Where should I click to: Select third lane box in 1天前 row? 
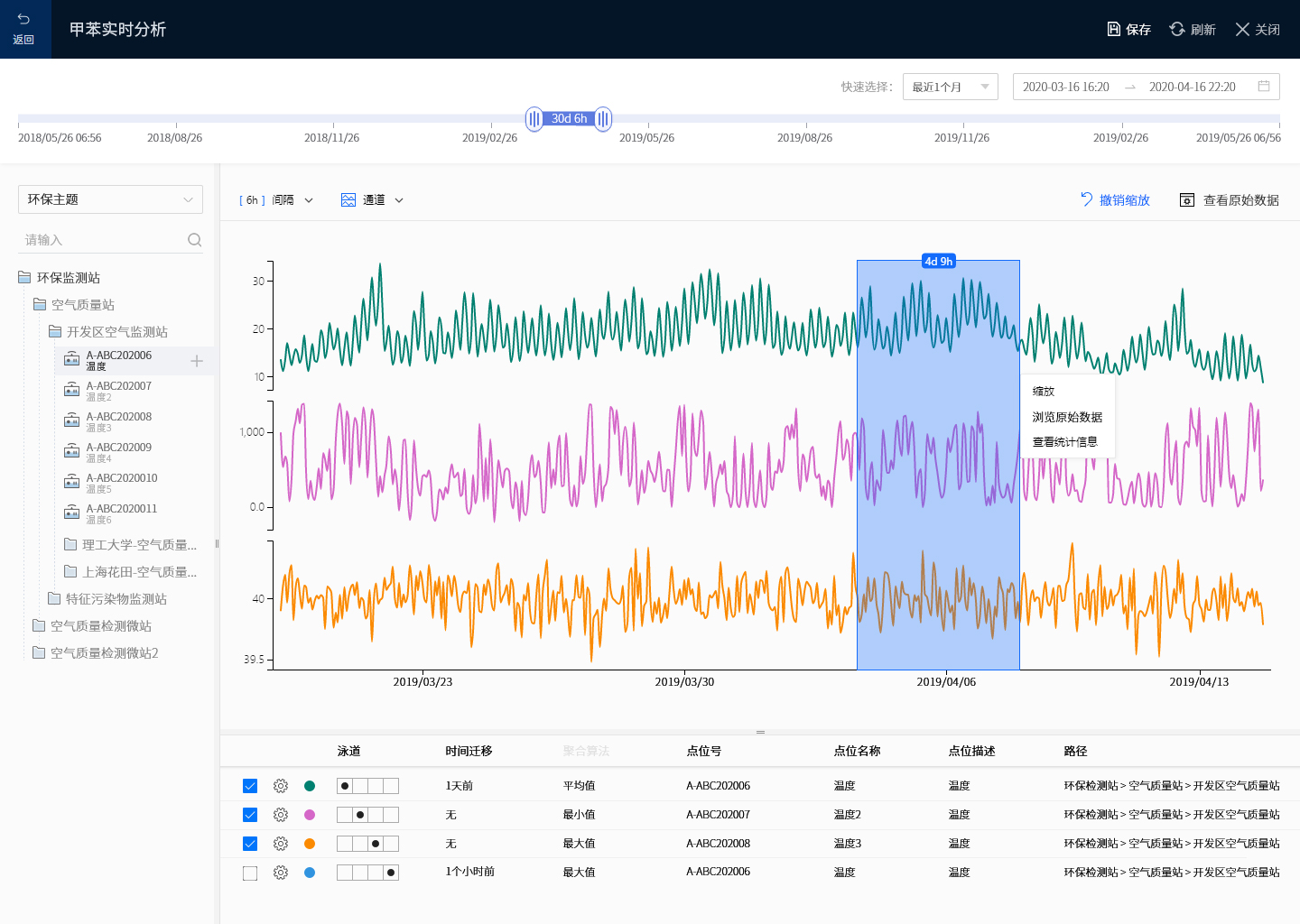pos(376,786)
